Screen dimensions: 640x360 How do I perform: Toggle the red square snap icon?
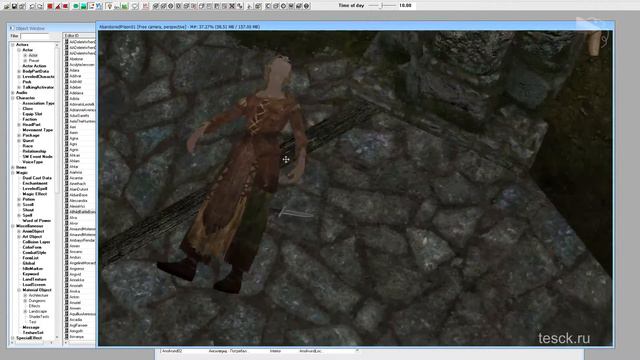pyautogui.click(x=50, y=6)
